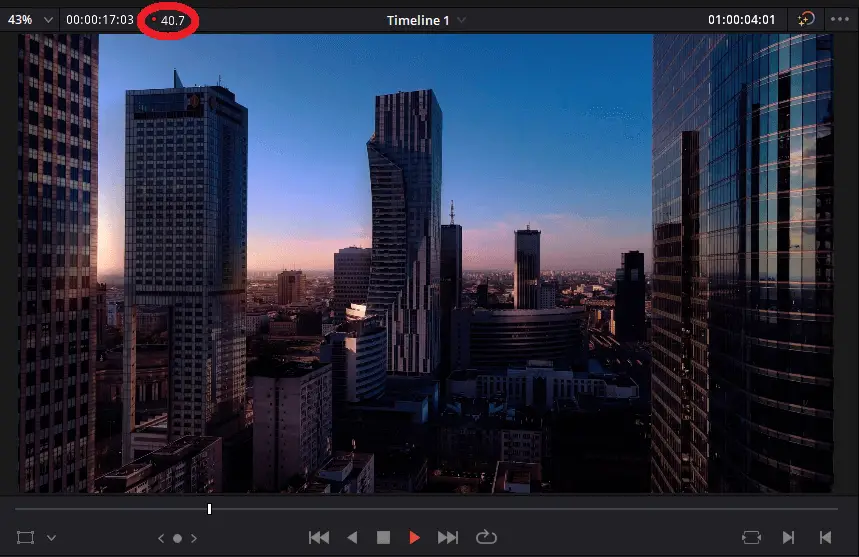Click the 00:00:17:03 duration timecode
This screenshot has height=557, width=859.
click(100, 20)
